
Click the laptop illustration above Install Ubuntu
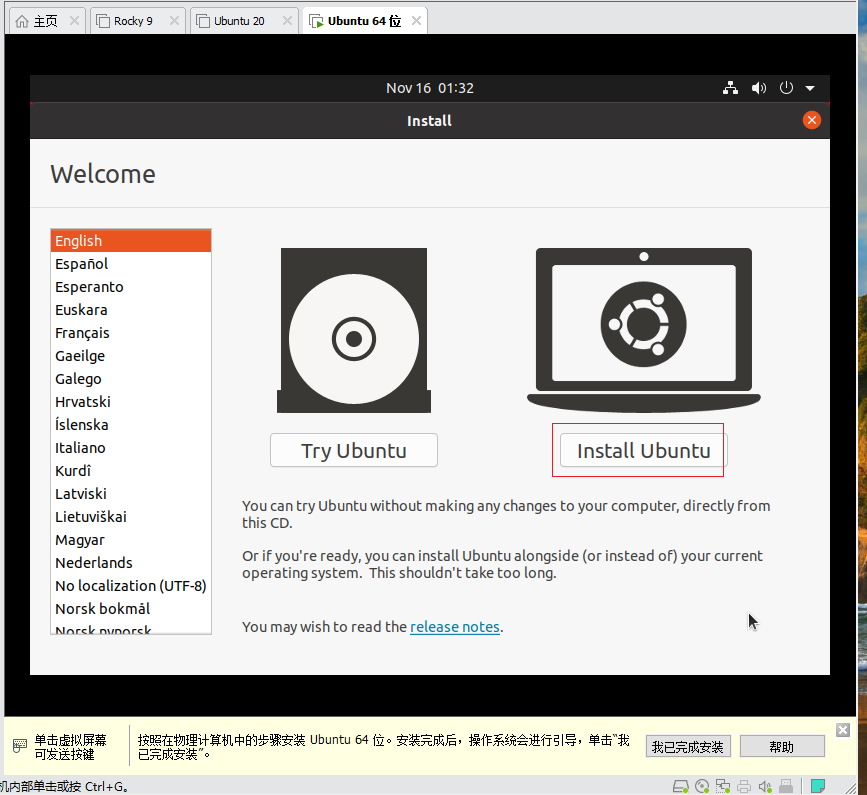644,330
